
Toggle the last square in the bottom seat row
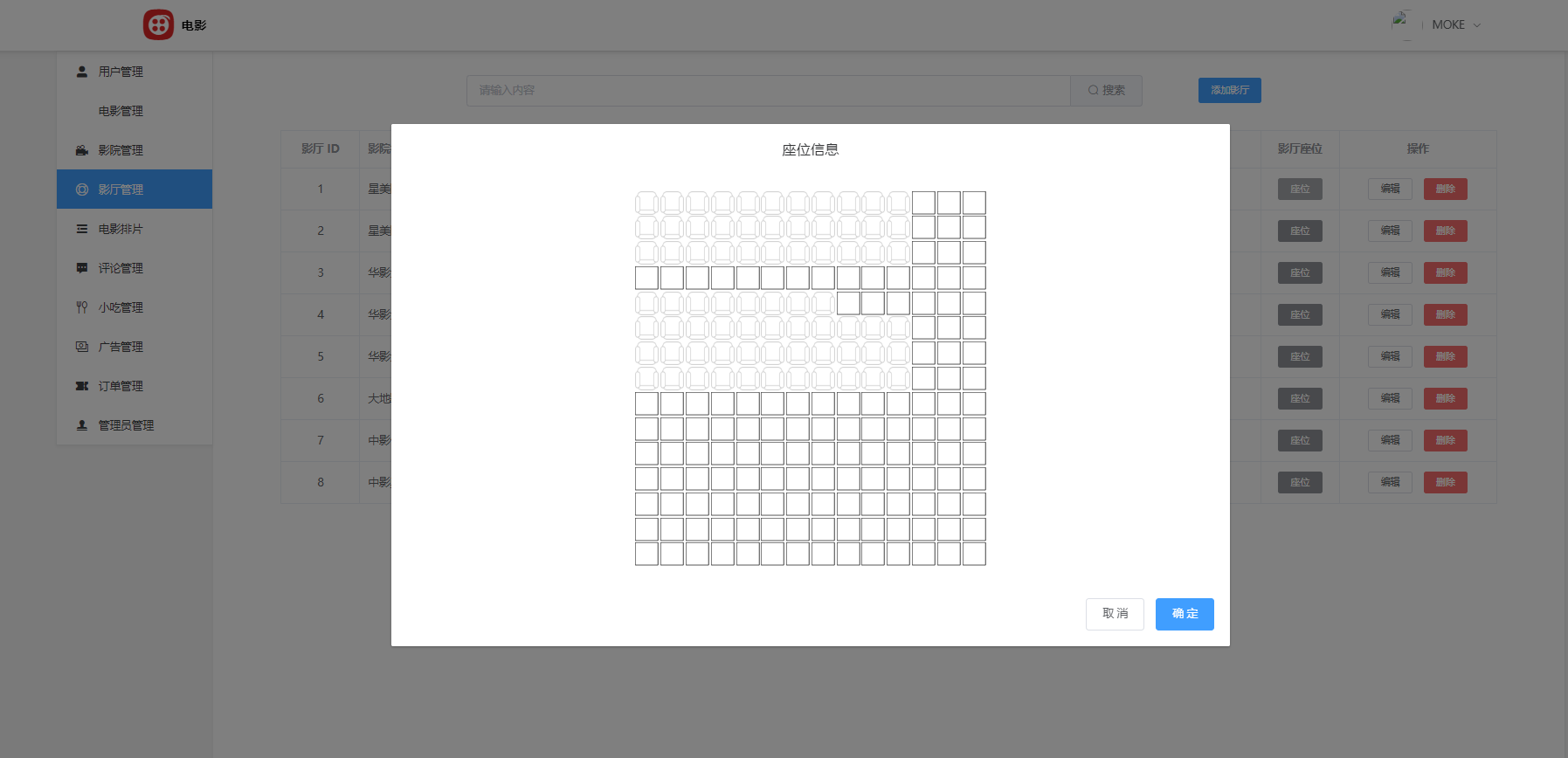tap(974, 554)
